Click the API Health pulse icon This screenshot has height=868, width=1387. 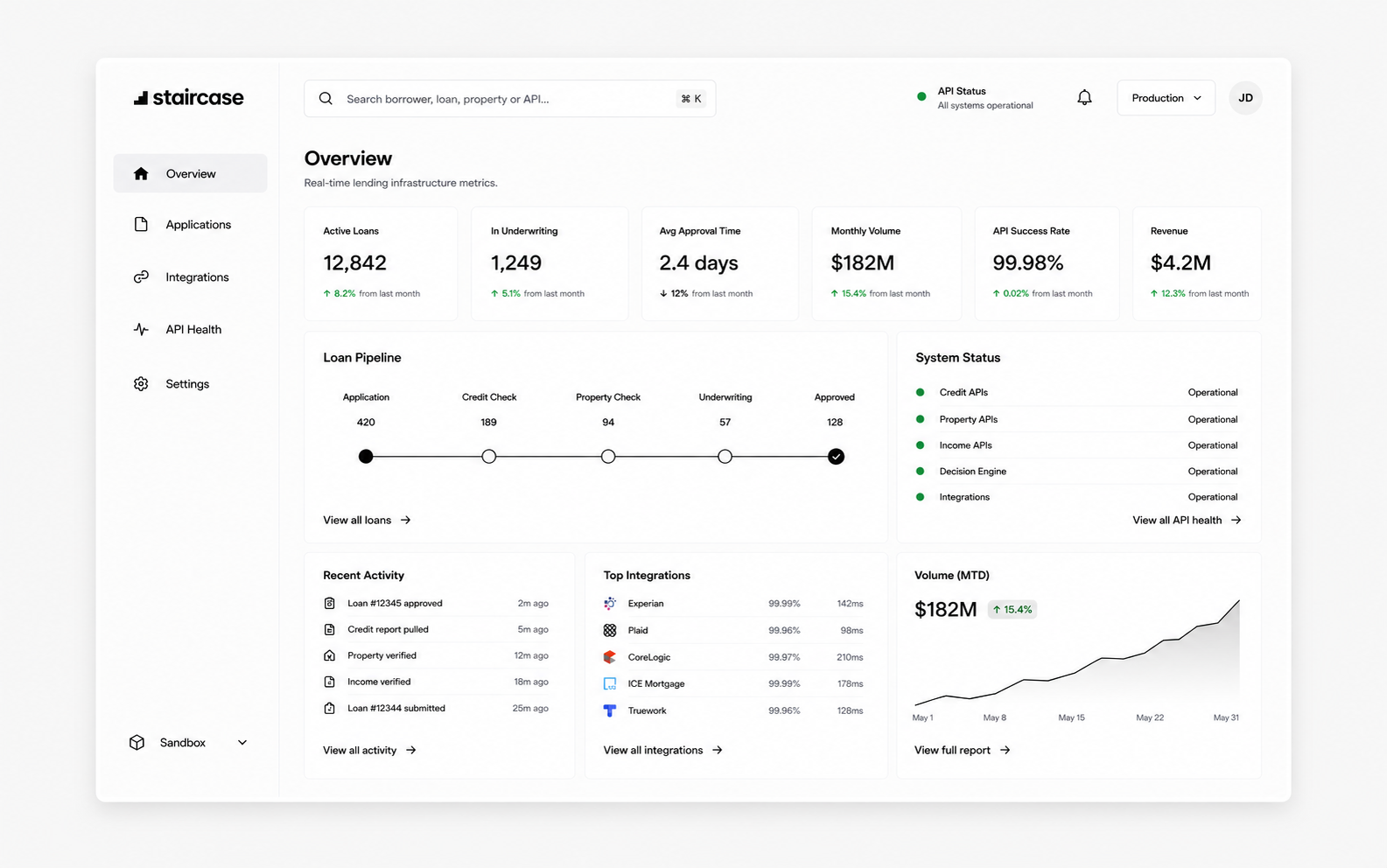141,329
